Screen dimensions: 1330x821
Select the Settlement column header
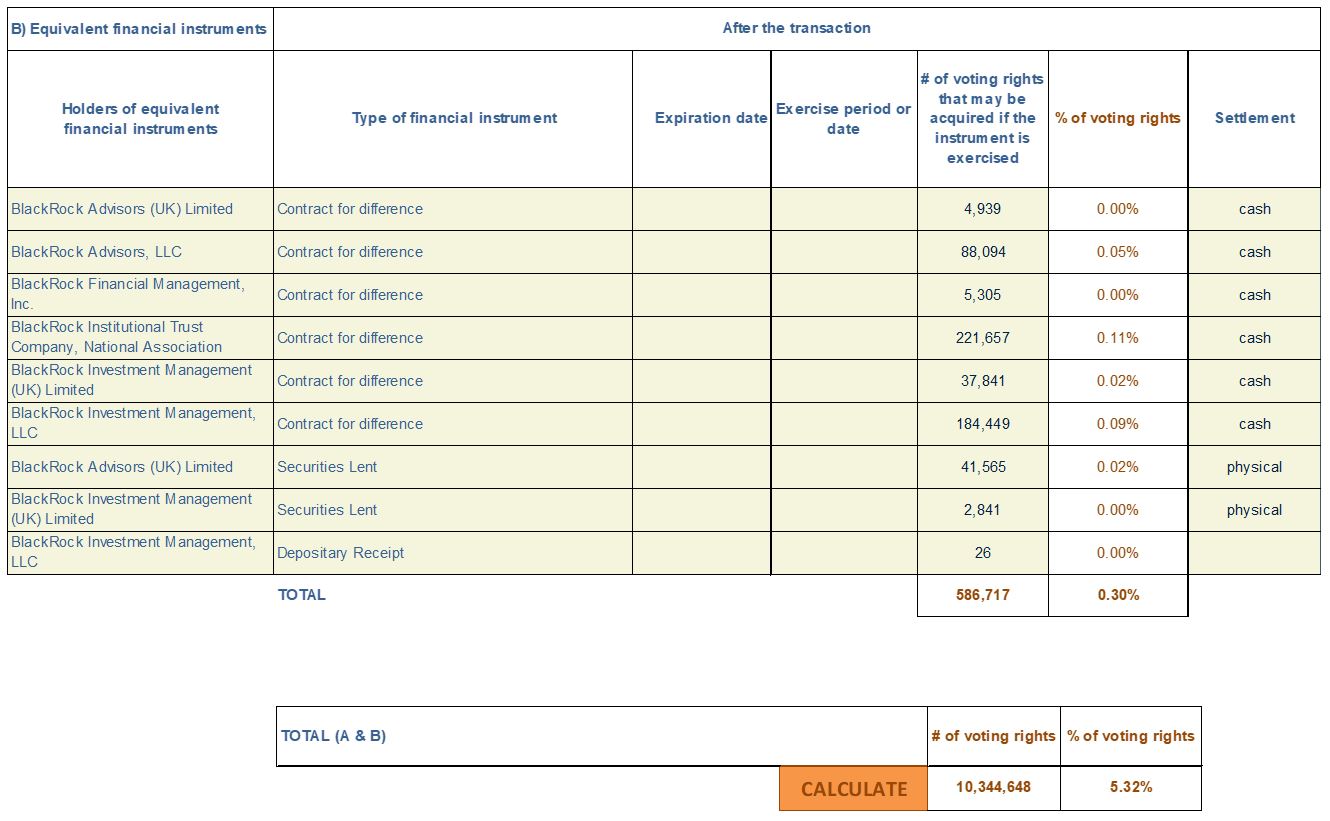(x=1254, y=119)
